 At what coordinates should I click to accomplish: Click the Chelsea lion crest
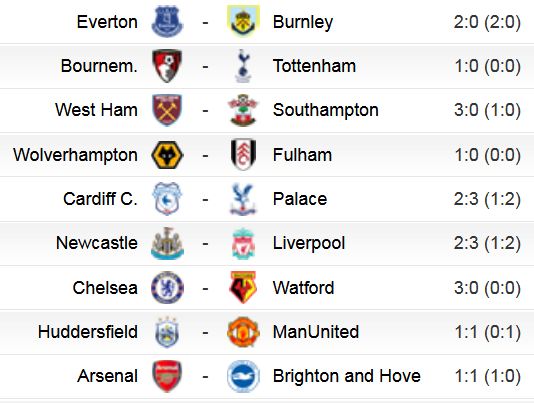tap(167, 288)
